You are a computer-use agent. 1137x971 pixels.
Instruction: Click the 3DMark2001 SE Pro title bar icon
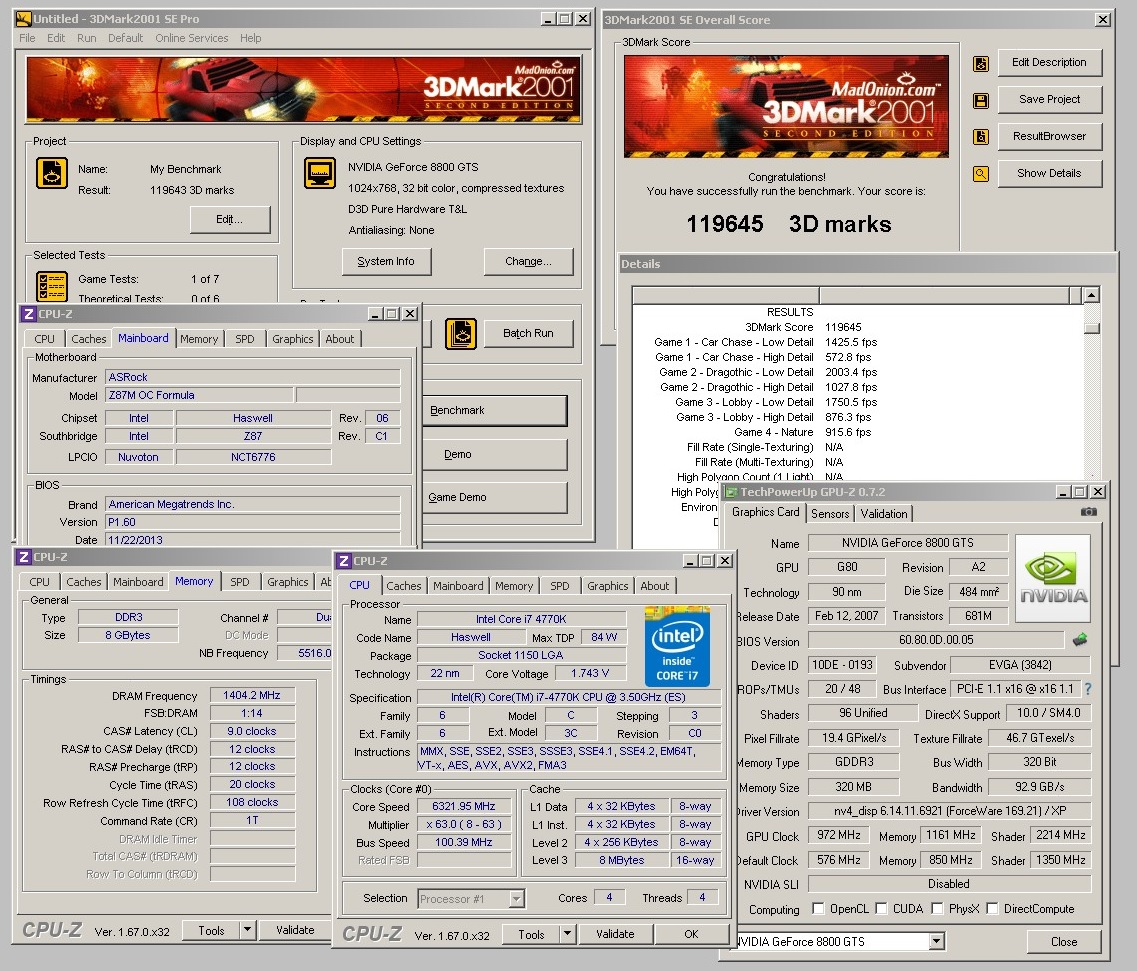pyautogui.click(x=23, y=19)
